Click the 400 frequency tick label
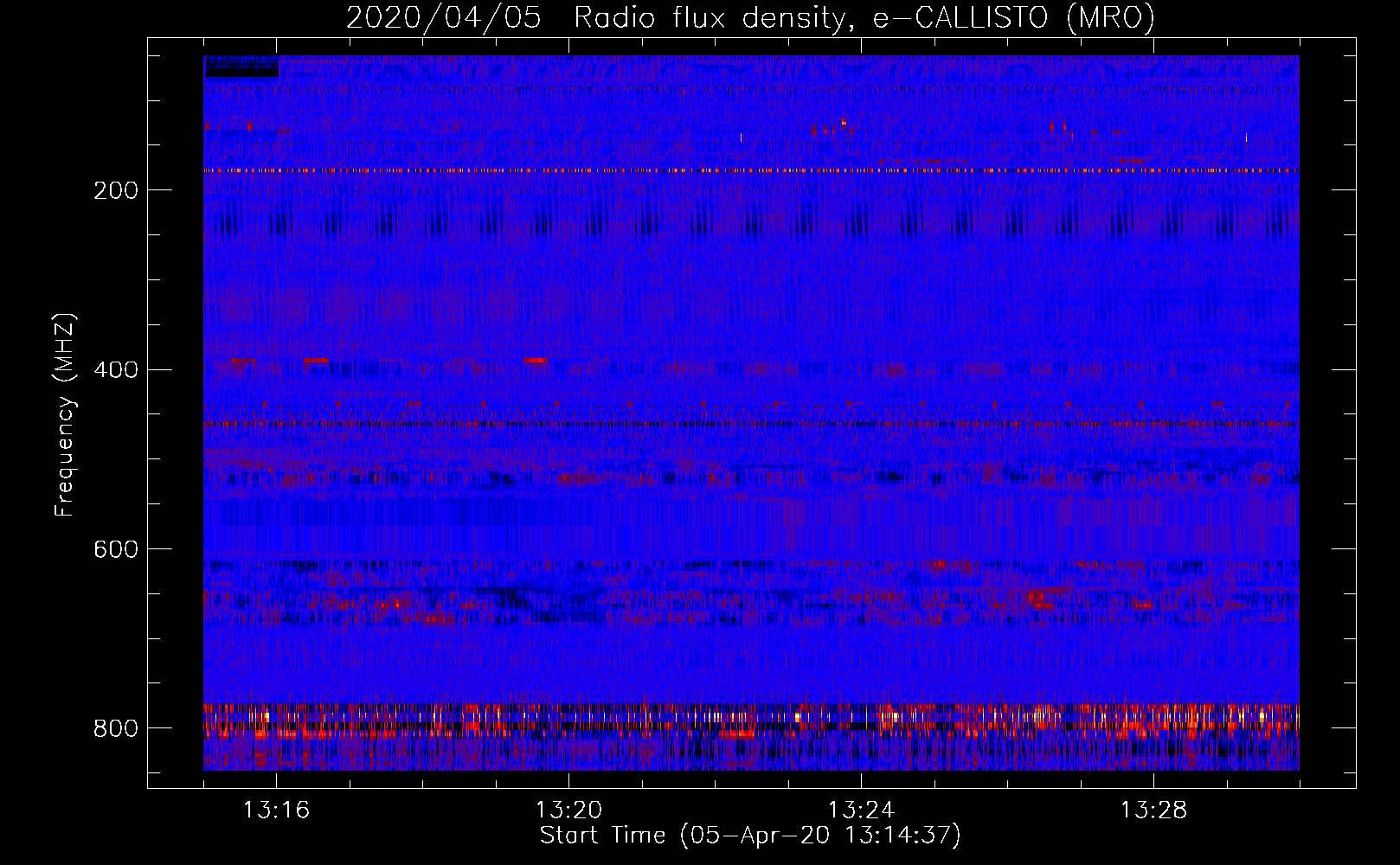The image size is (1400, 865). [x=116, y=370]
